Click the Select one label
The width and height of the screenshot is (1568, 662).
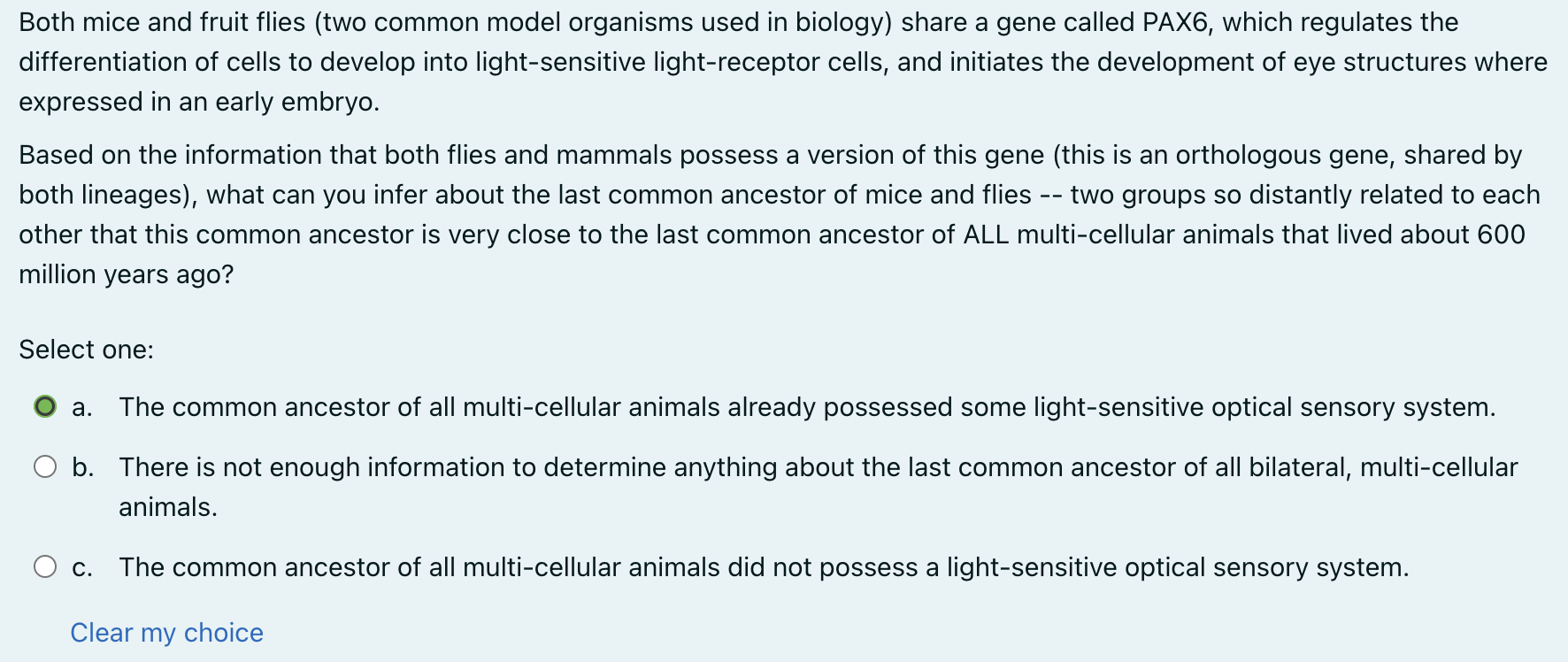(x=86, y=350)
